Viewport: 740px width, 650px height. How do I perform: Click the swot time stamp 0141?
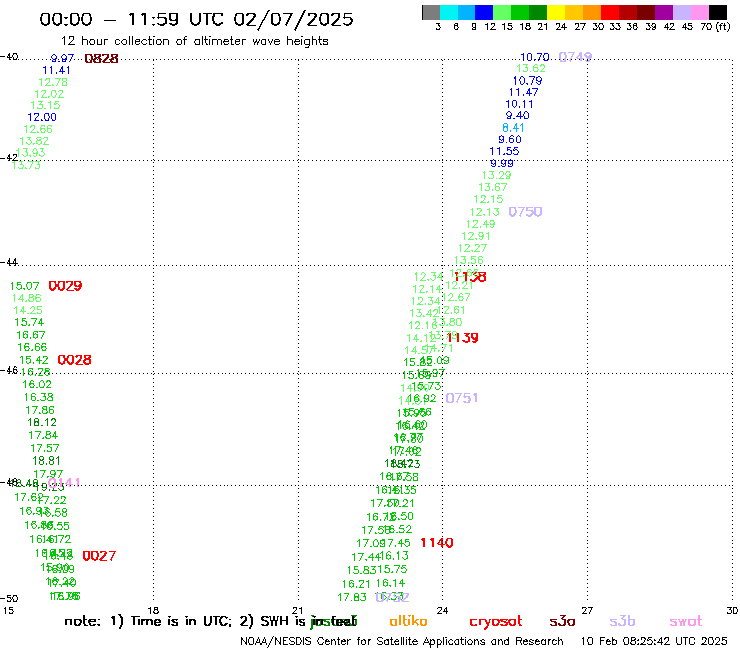pyautogui.click(x=65, y=483)
